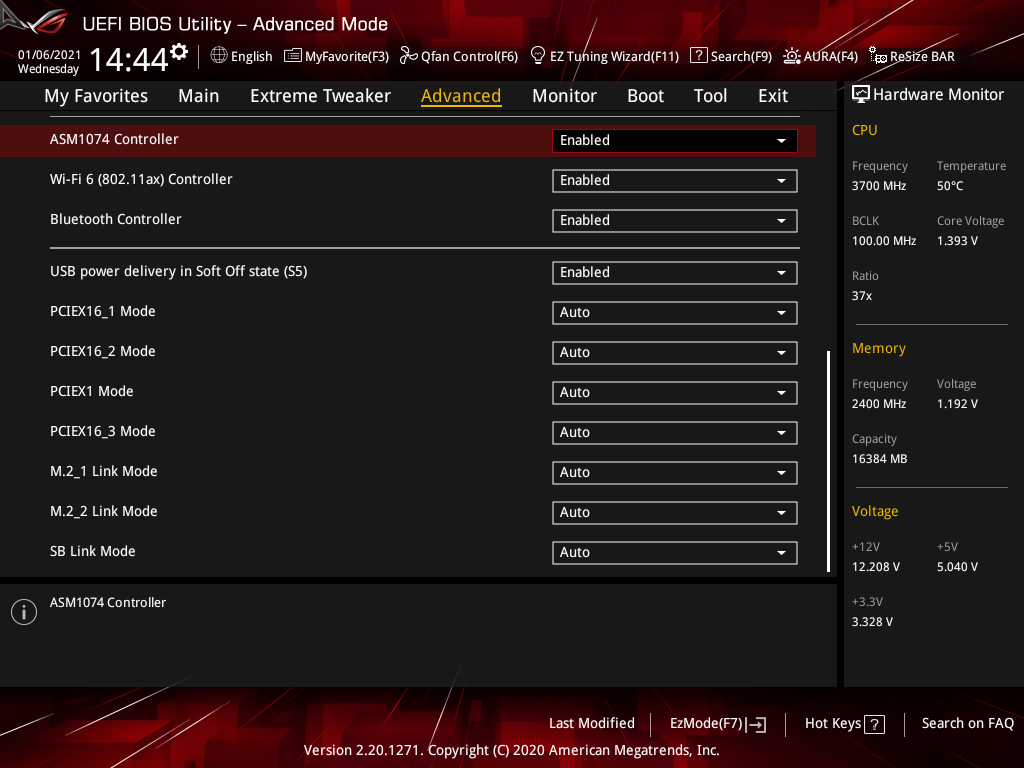Image resolution: width=1024 pixels, height=768 pixels.
Task: Open USB power delivery S5 dropdown
Action: [675, 273]
